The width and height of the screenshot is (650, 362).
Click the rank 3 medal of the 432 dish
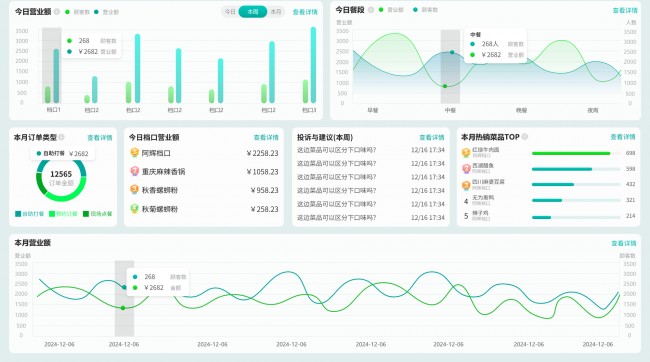click(466, 185)
